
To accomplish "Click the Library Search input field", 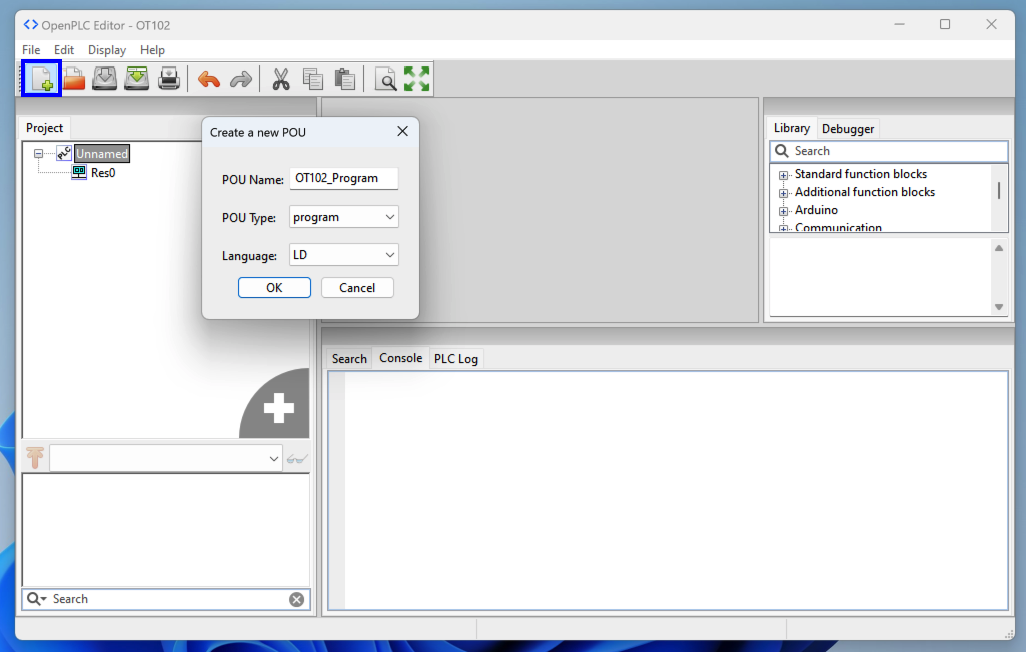I will pyautogui.click(x=889, y=151).
